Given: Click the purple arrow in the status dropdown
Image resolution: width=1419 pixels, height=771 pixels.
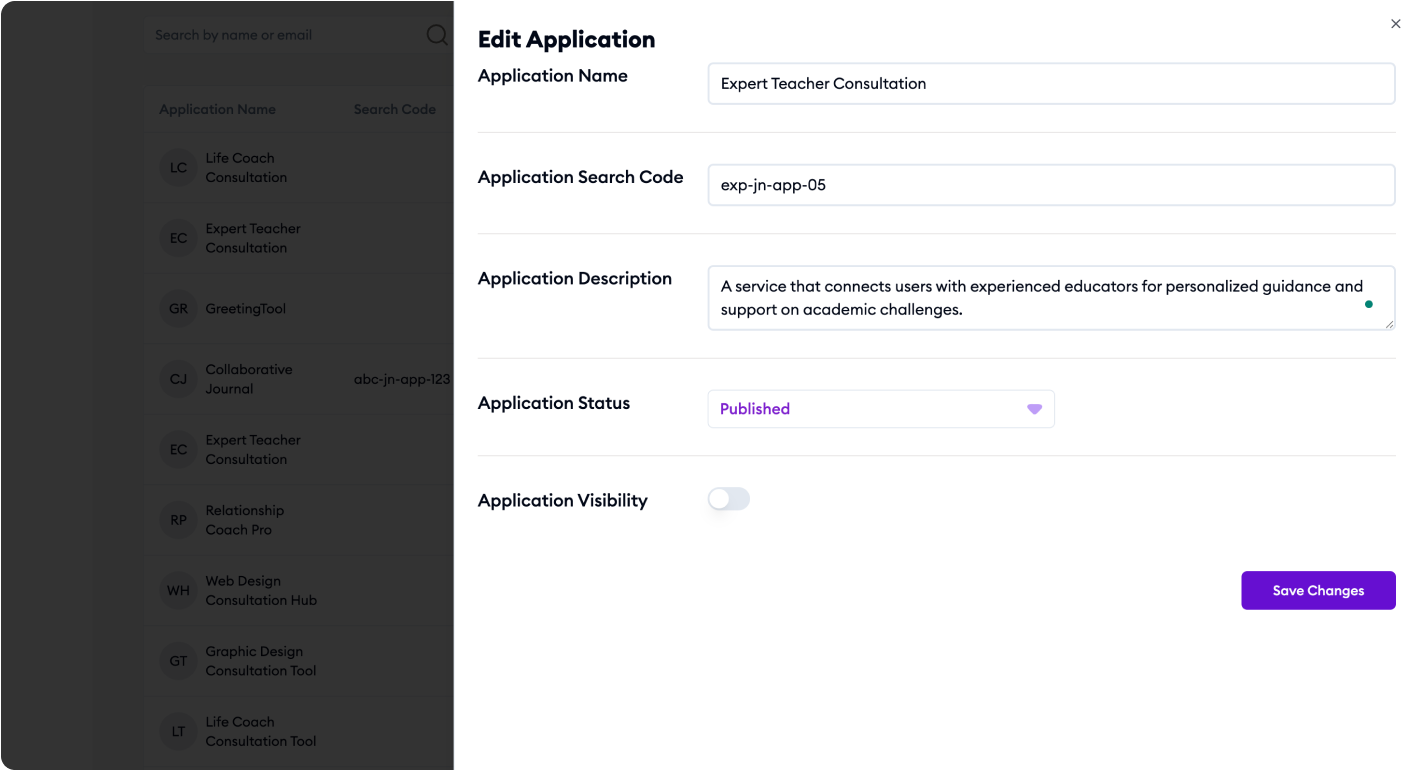Looking at the screenshot, I should (1035, 409).
